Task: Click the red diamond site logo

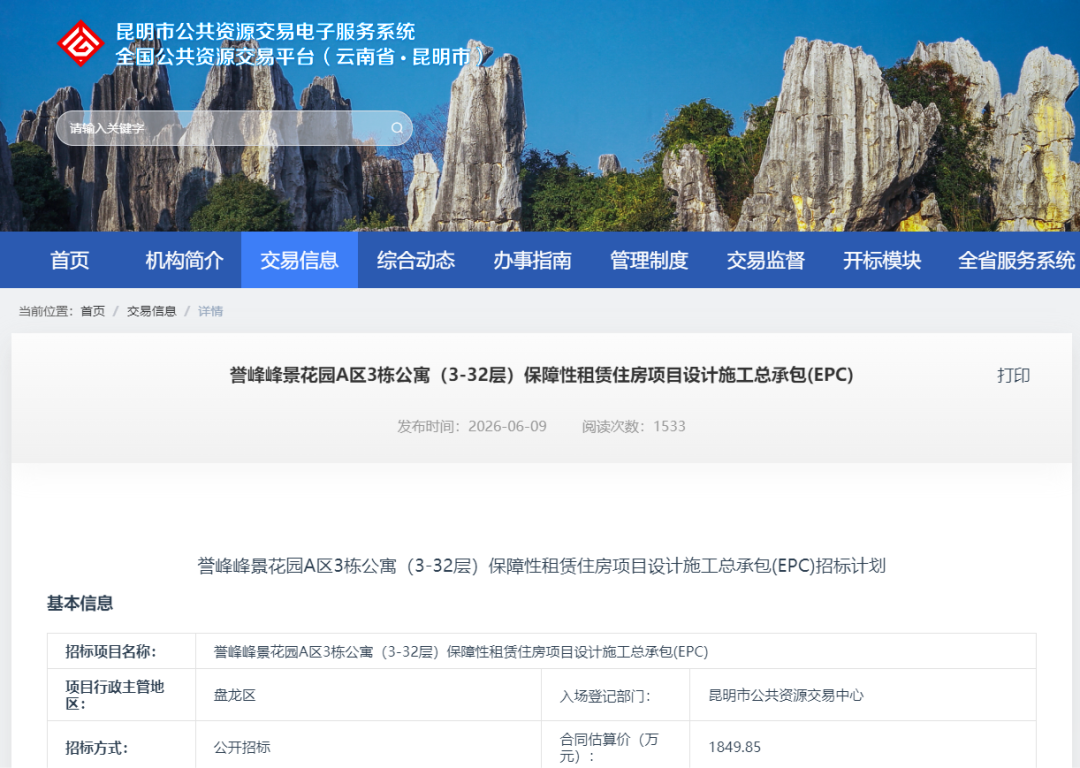Action: tap(81, 43)
